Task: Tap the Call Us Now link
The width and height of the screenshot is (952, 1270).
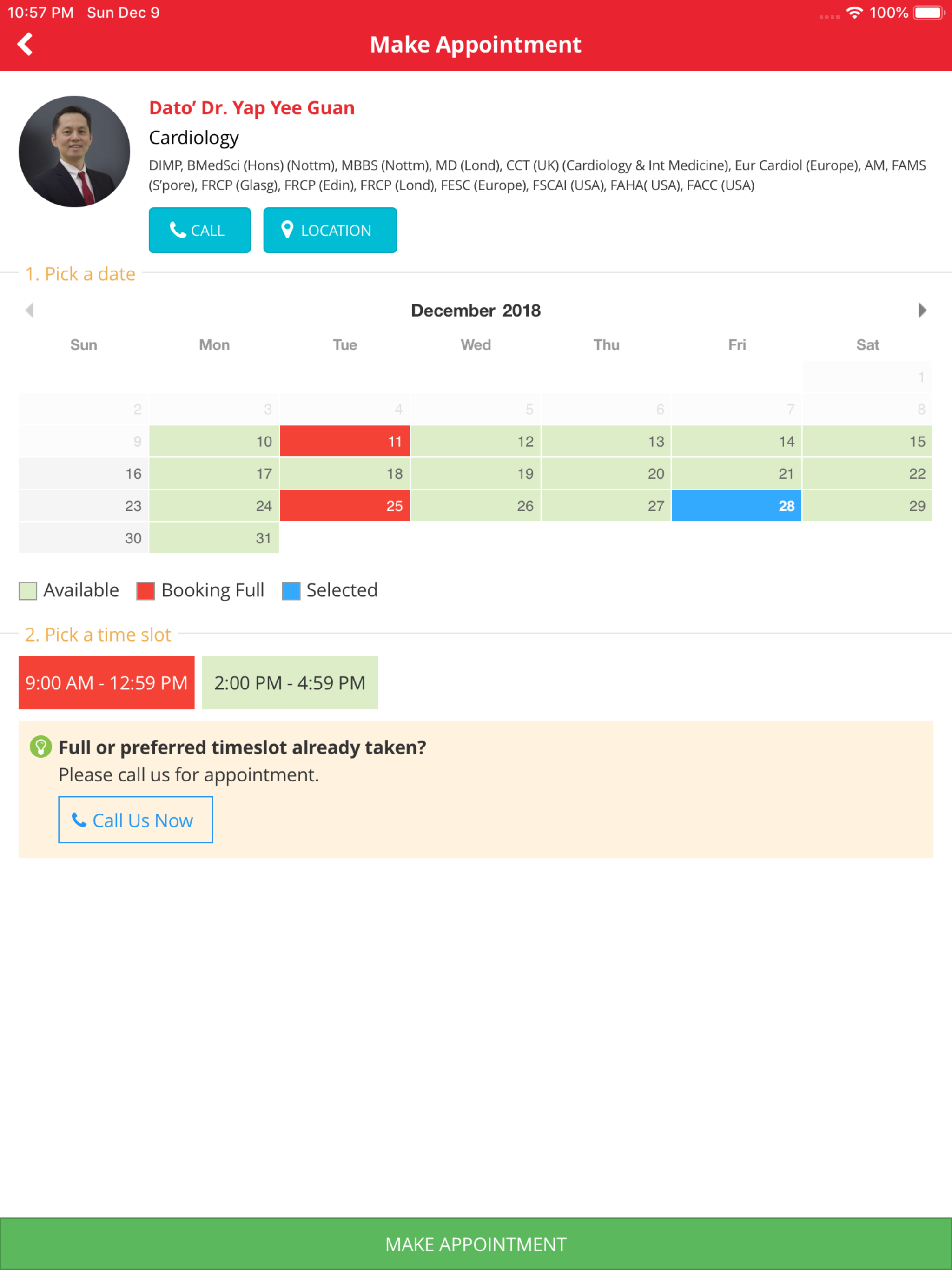Action: (136, 820)
